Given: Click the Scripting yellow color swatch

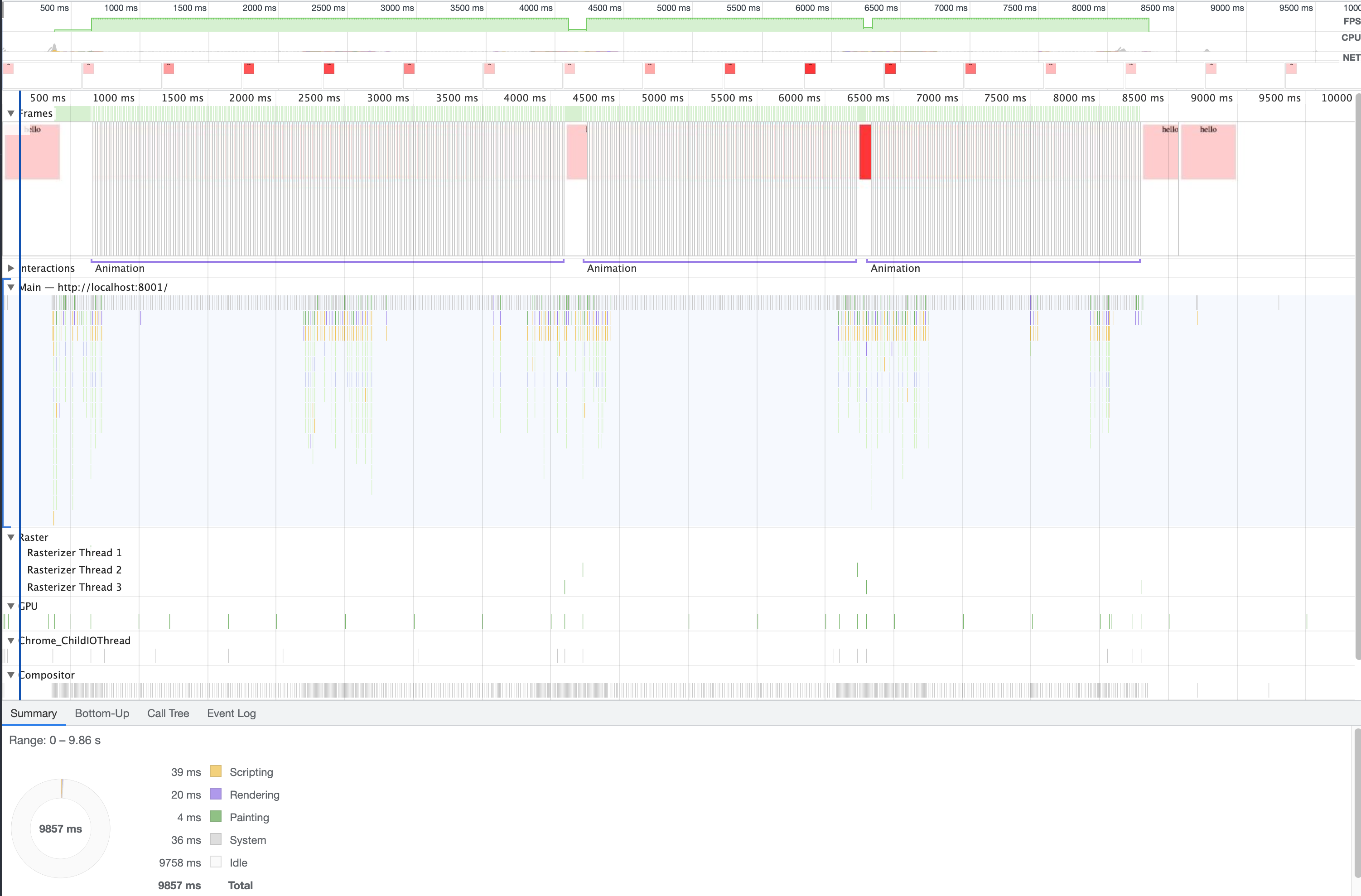Looking at the screenshot, I should pos(216,771).
